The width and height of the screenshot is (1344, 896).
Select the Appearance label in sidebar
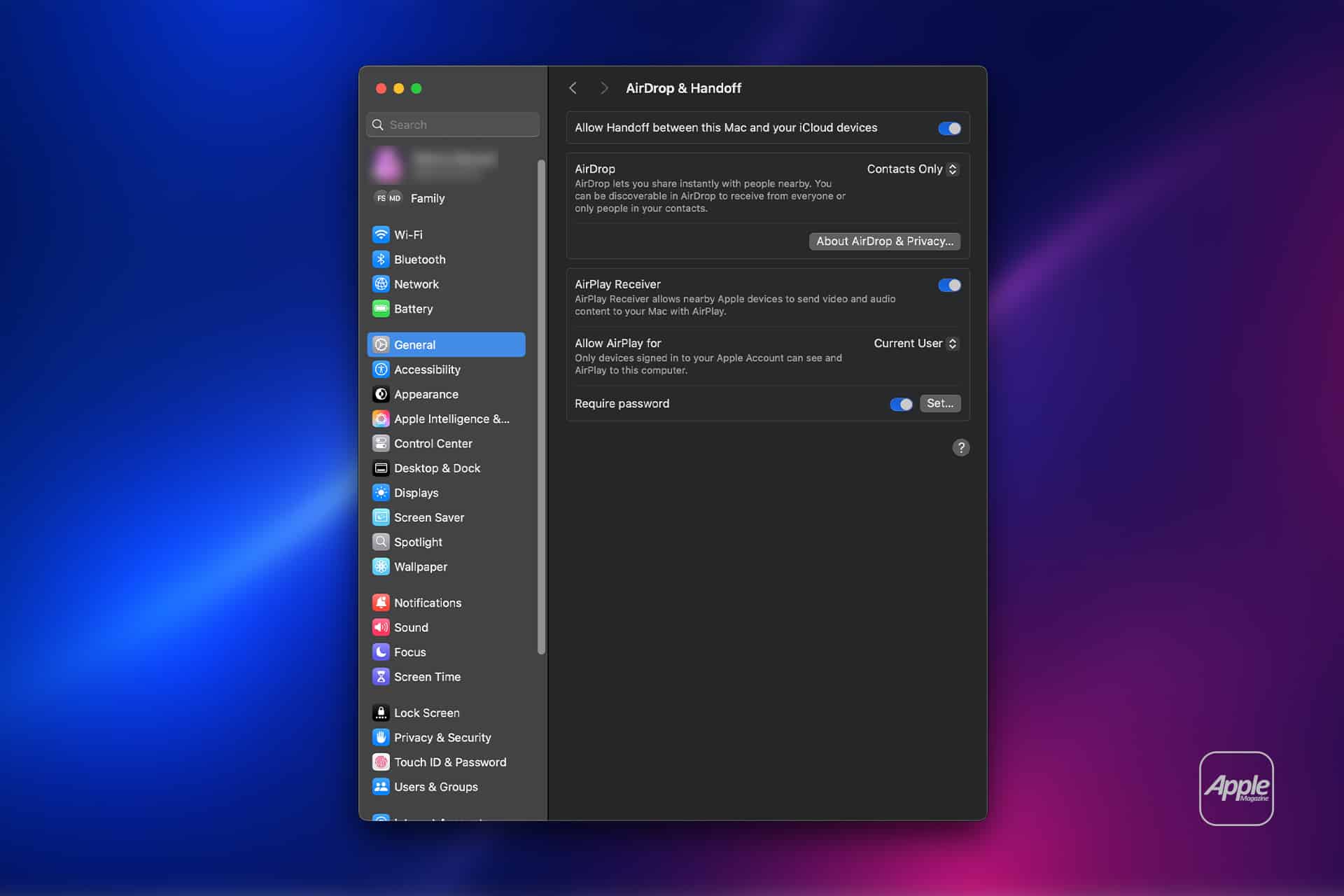pyautogui.click(x=426, y=394)
